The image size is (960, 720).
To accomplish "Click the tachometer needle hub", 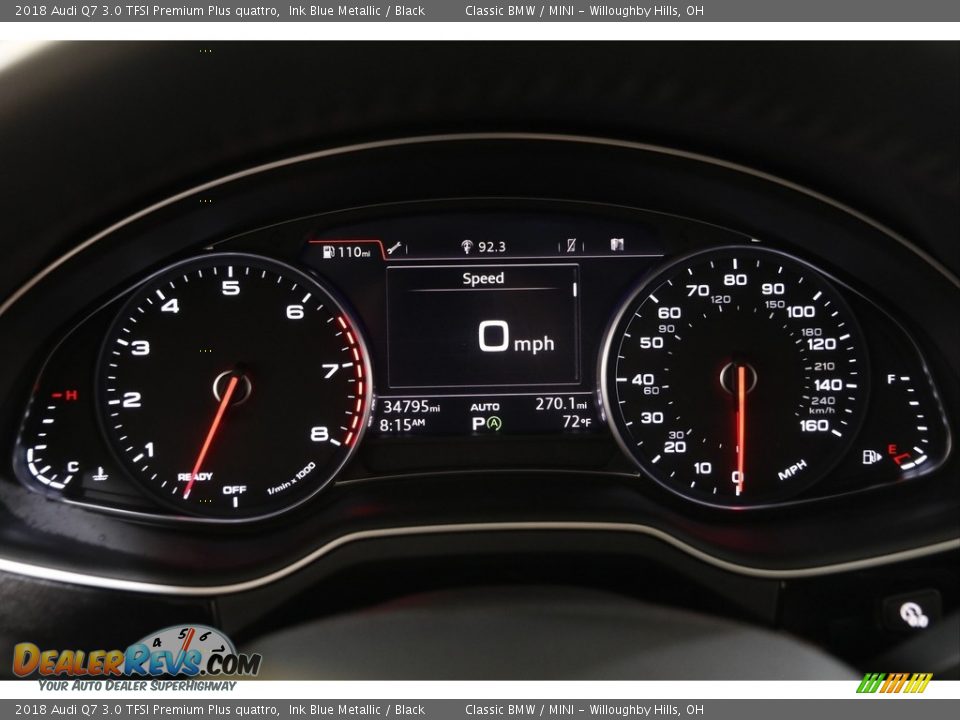I will pyautogui.click(x=232, y=386).
